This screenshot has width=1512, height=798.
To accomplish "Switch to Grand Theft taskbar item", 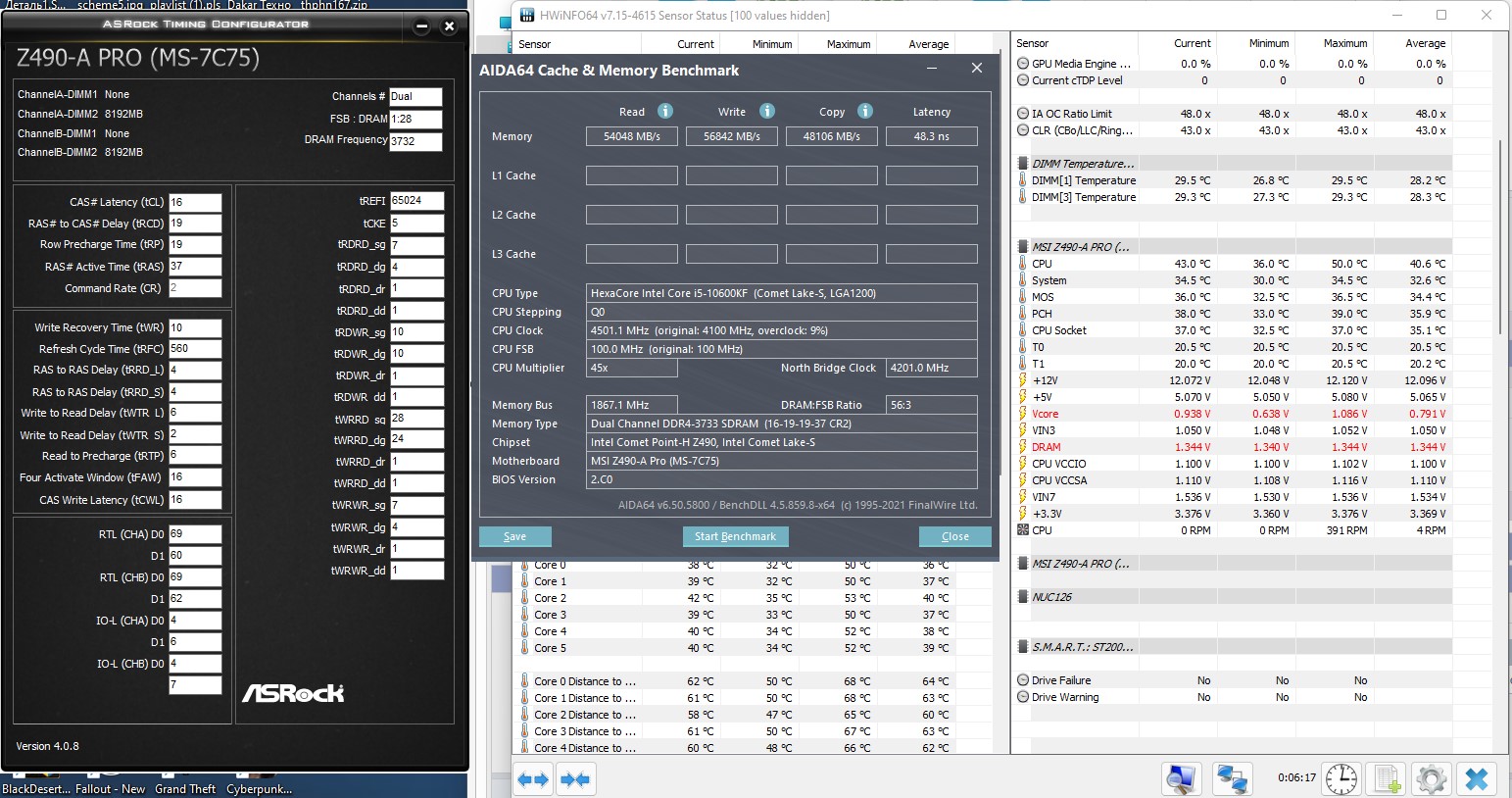I will 185,789.
